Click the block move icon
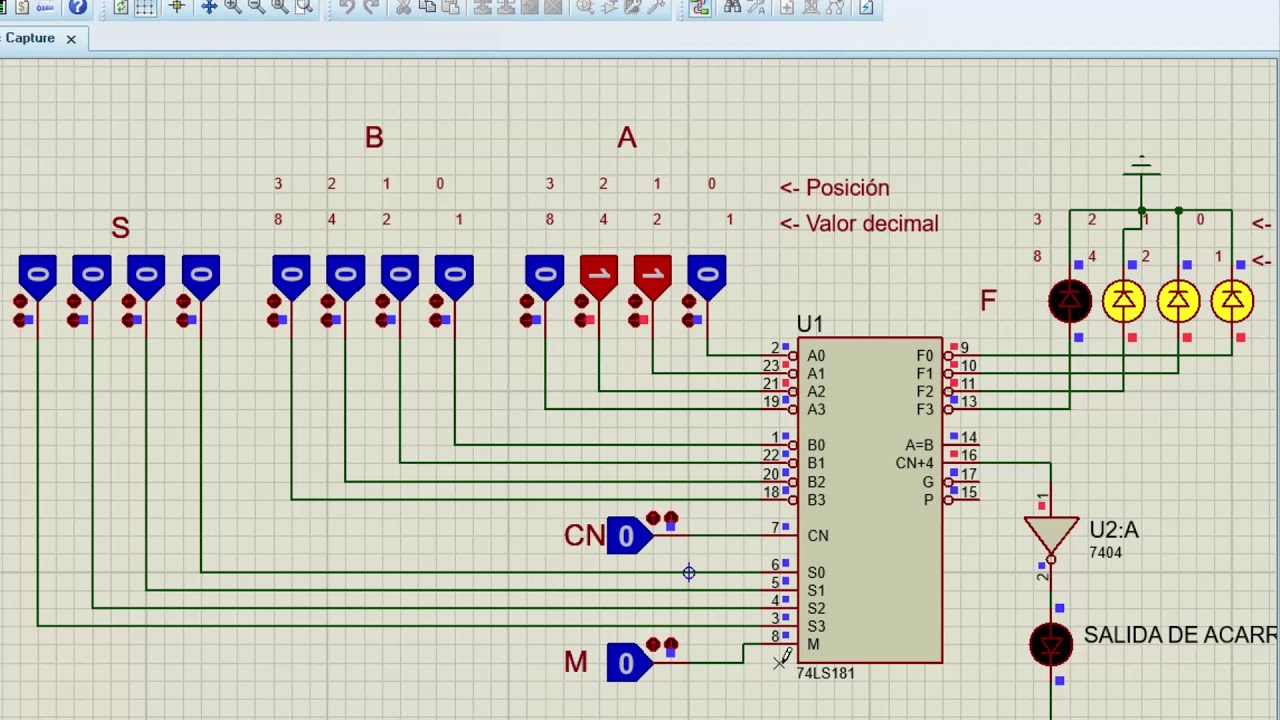1280x720 pixels. 505,7
